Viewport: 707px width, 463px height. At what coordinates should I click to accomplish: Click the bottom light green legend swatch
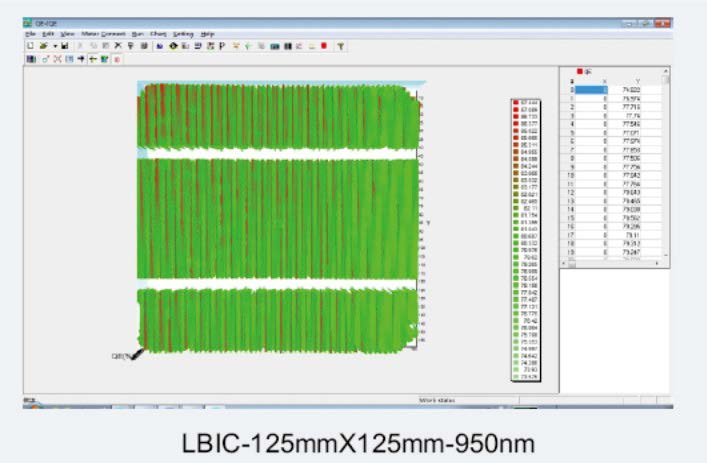click(514, 376)
